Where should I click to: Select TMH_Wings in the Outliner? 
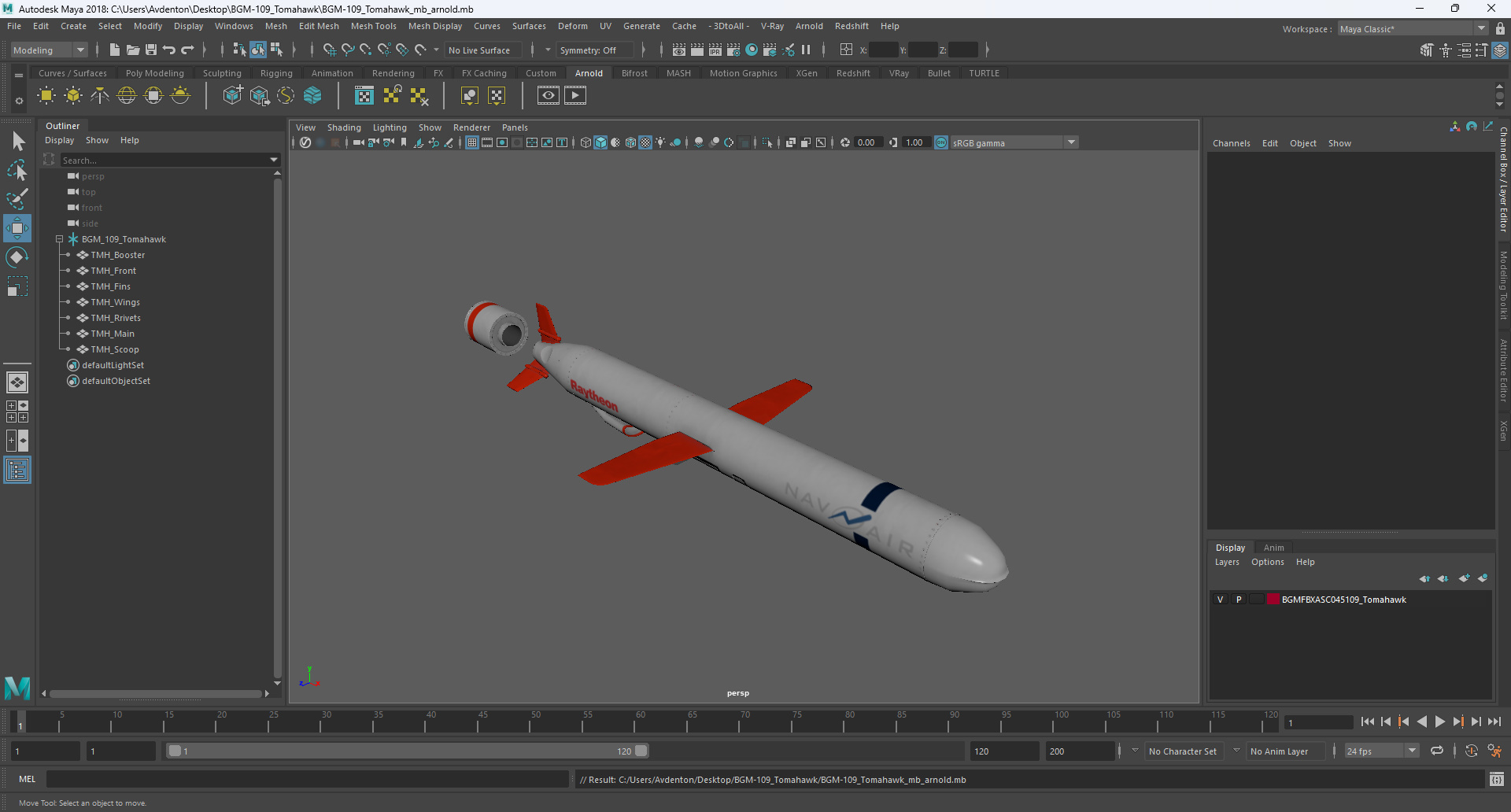(x=115, y=302)
